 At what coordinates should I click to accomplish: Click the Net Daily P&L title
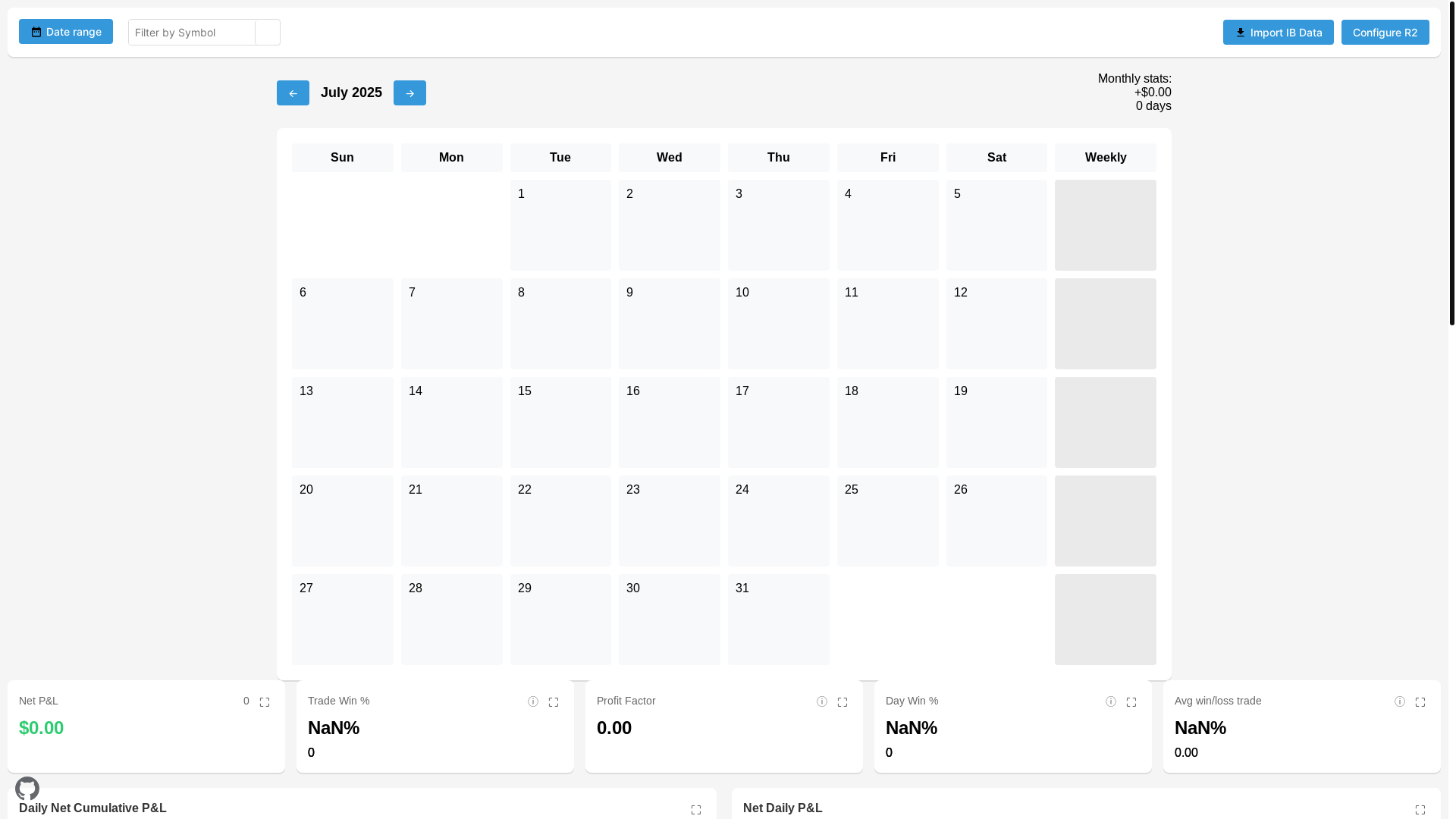click(x=783, y=808)
